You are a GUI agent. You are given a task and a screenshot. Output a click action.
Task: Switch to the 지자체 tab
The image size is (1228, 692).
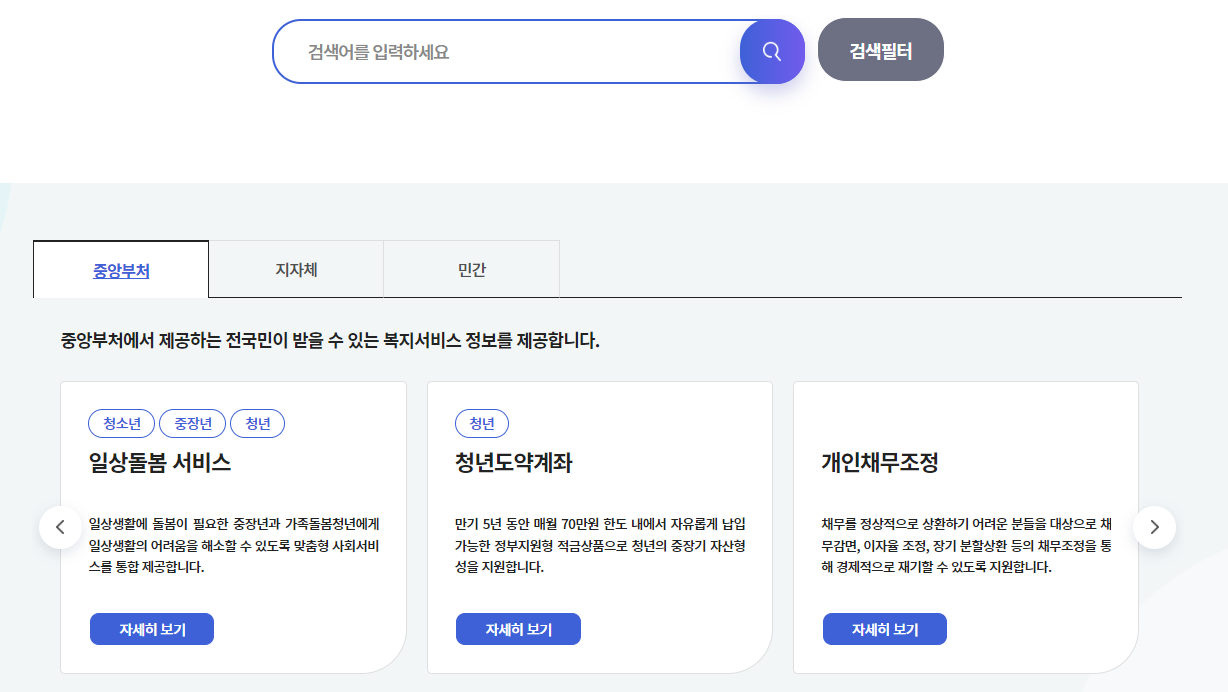295,268
